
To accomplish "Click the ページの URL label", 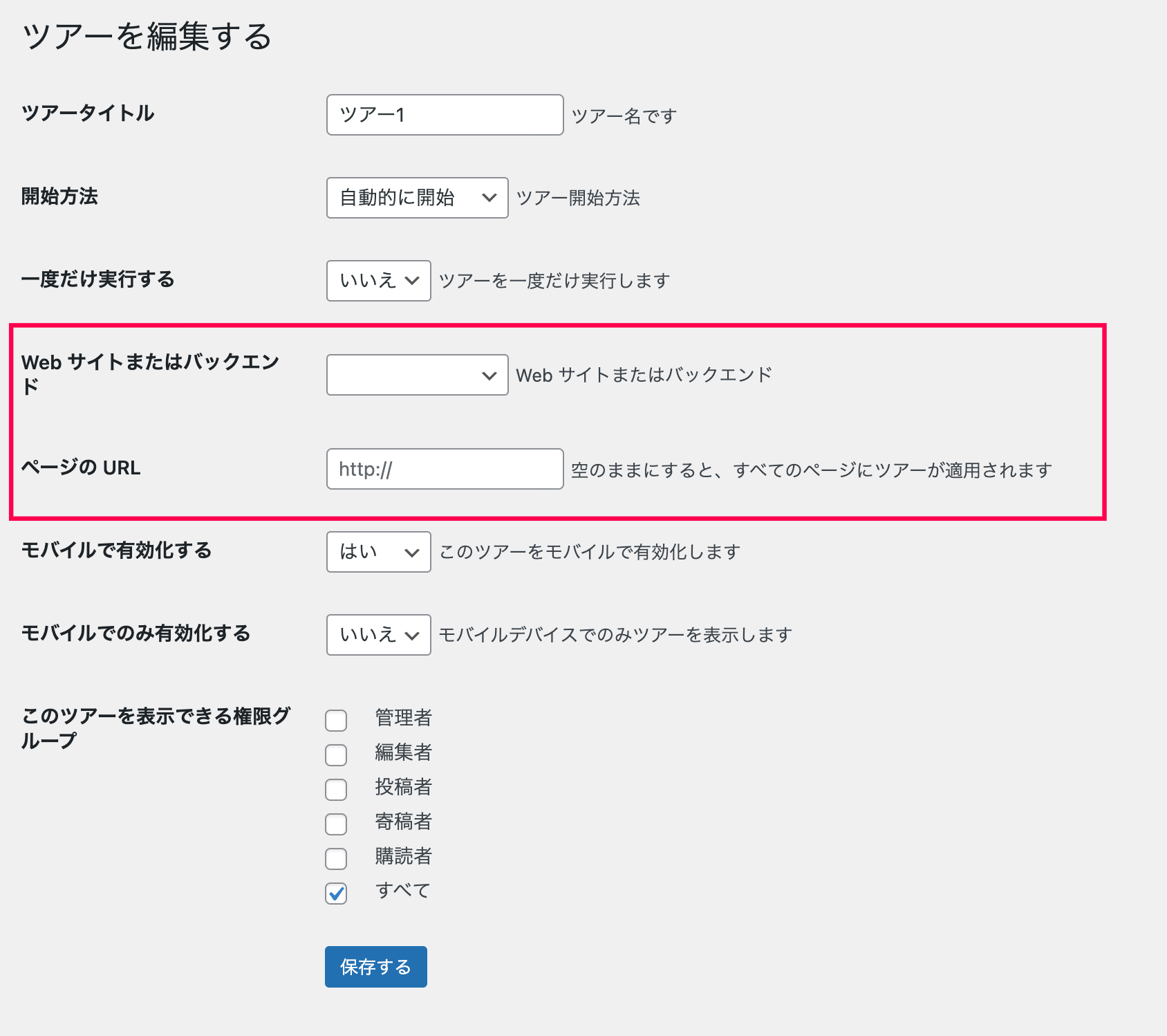I will point(81,468).
